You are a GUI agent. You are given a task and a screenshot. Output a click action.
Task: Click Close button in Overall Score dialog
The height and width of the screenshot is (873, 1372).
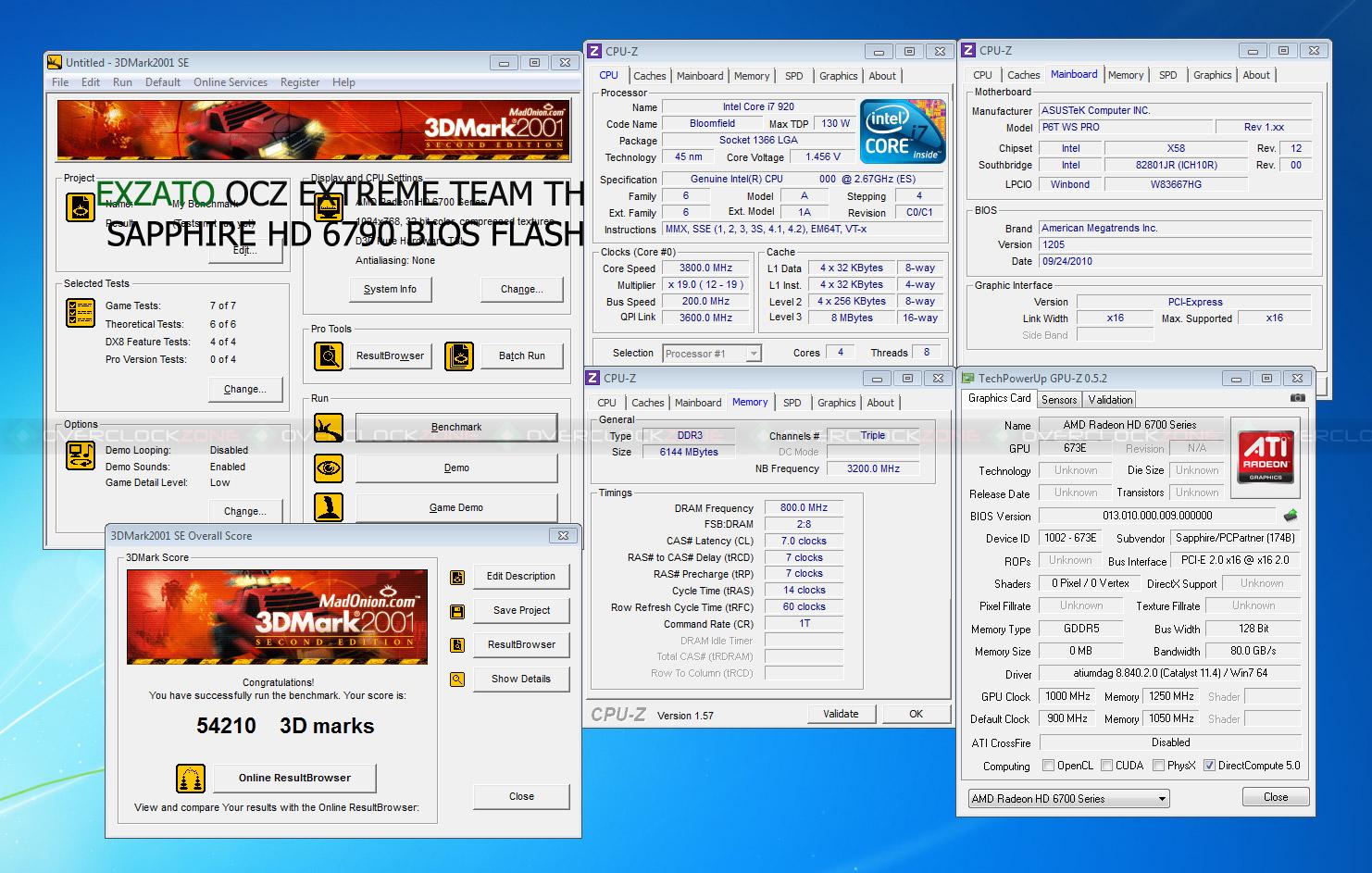[521, 797]
